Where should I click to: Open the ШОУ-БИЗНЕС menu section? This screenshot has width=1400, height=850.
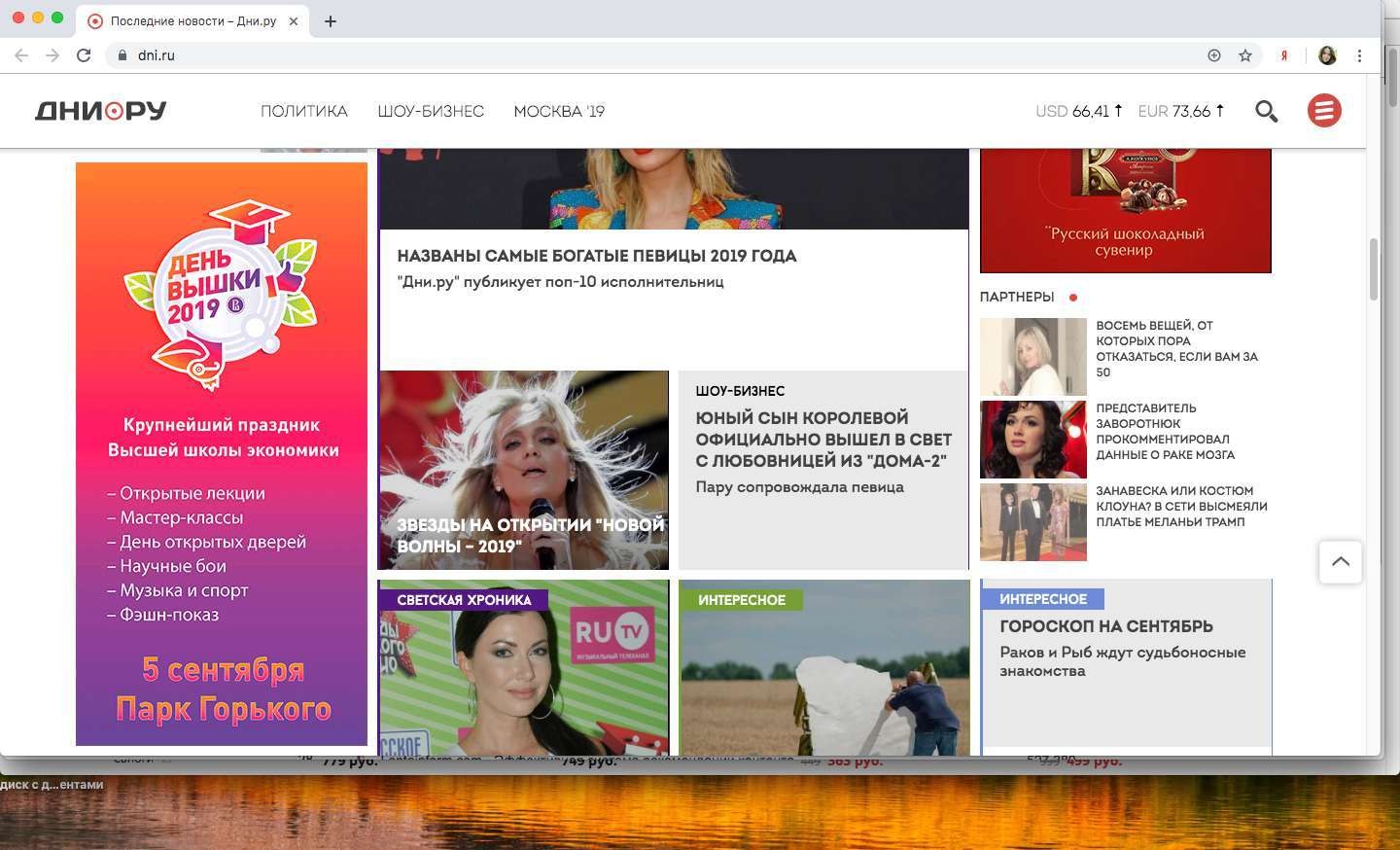(431, 111)
